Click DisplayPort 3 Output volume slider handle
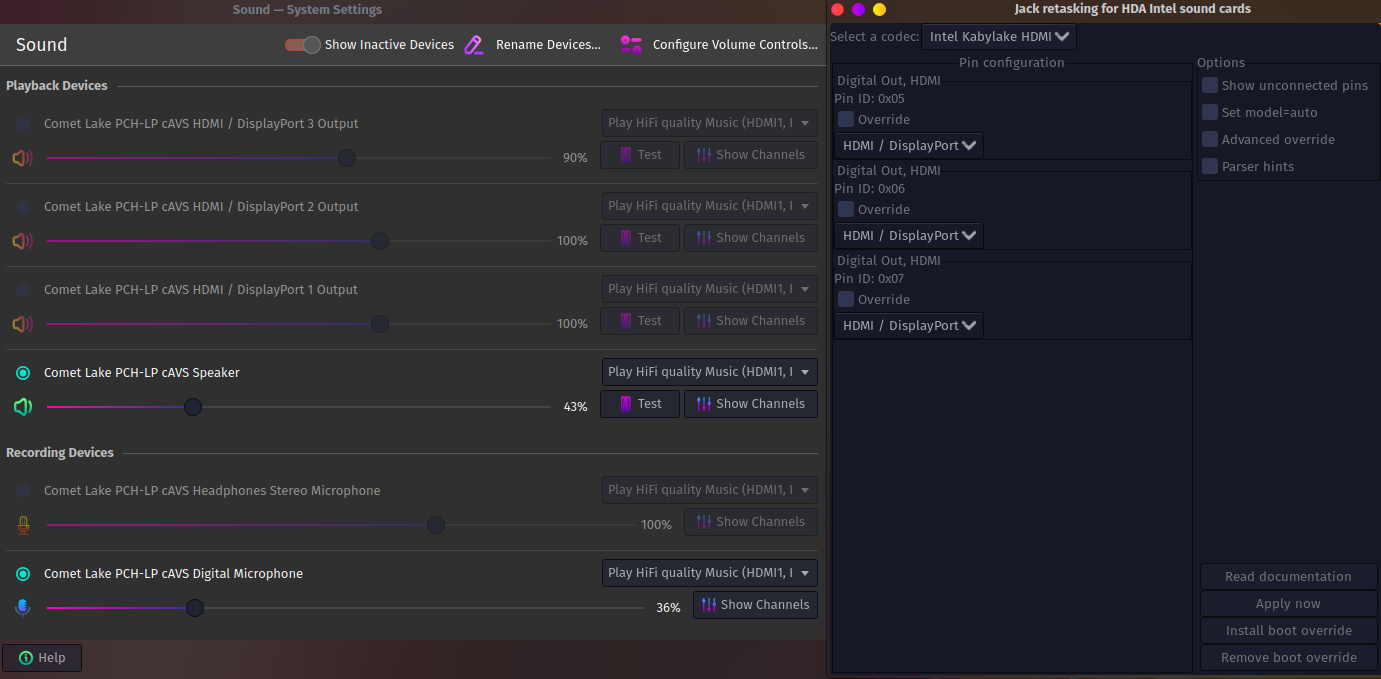Viewport: 1381px width, 679px height. click(x=346, y=158)
